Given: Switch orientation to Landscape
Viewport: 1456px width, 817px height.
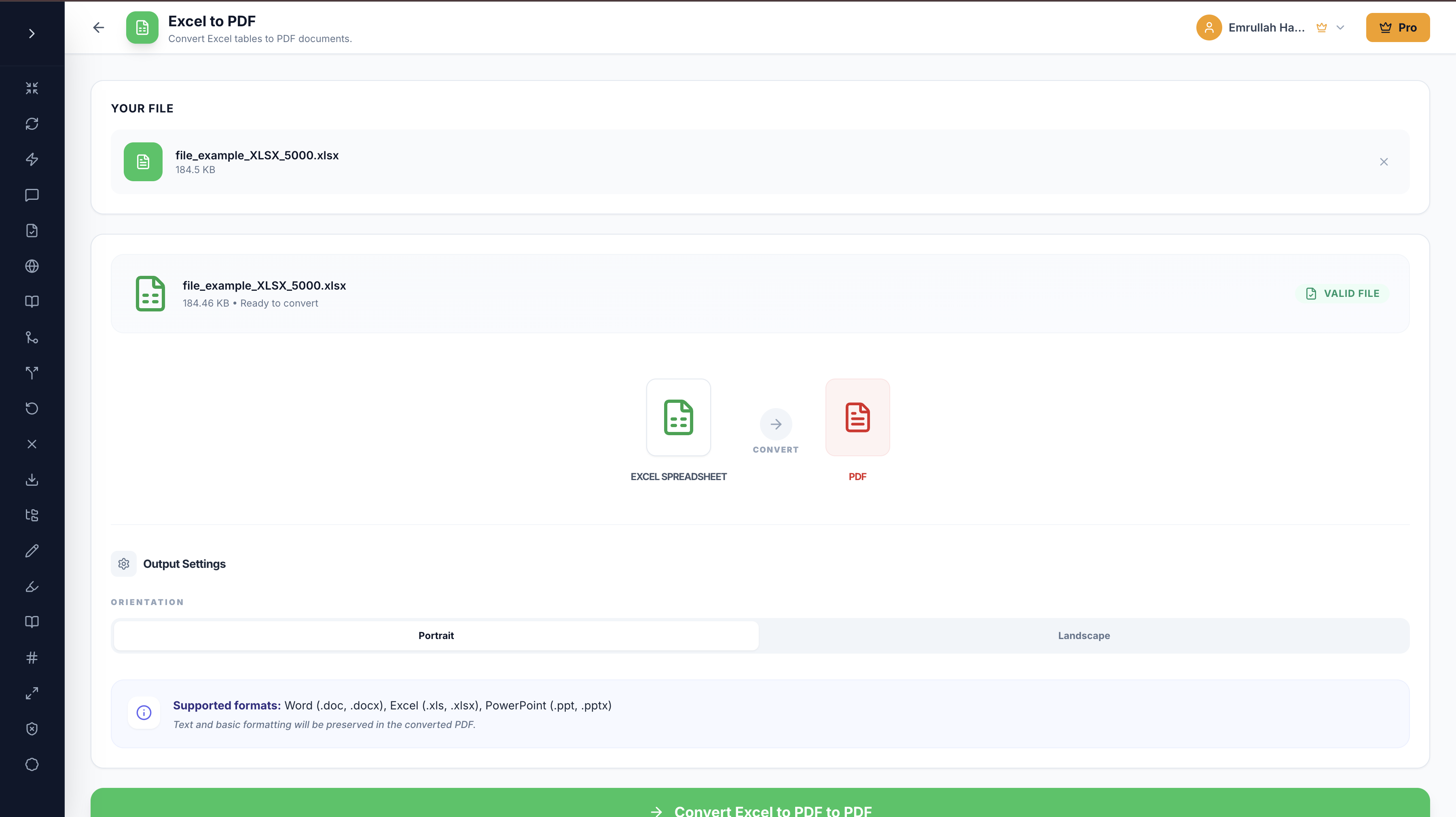Looking at the screenshot, I should 1084,635.
